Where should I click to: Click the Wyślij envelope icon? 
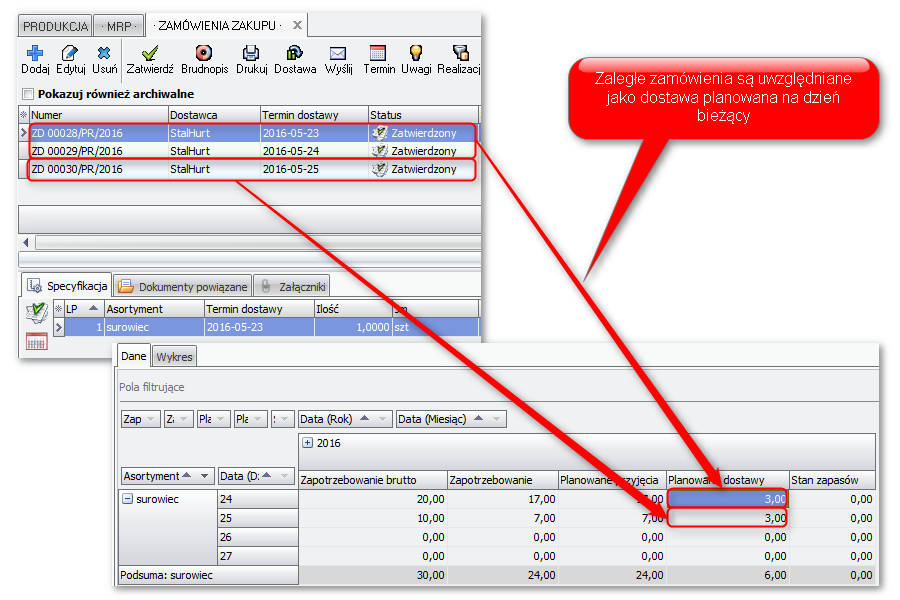pyautogui.click(x=338, y=53)
